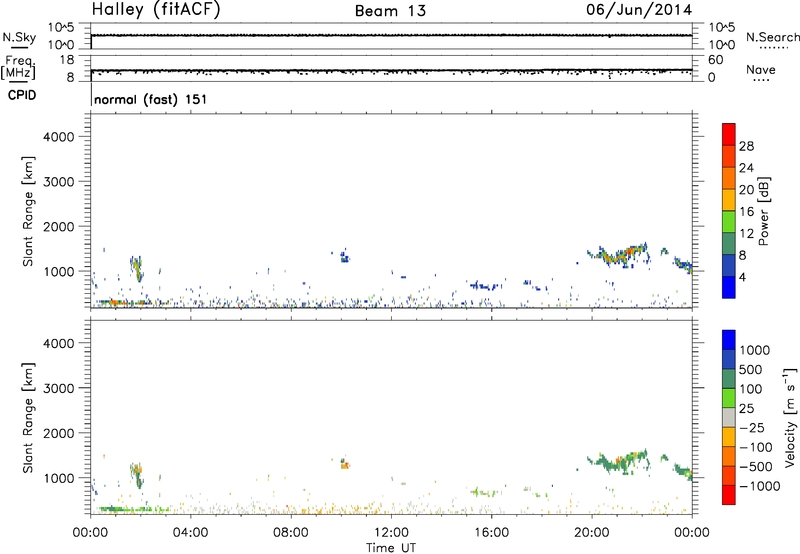Click the "28" label on Power colorbar
Screen dimensions: 800x554
(746, 146)
